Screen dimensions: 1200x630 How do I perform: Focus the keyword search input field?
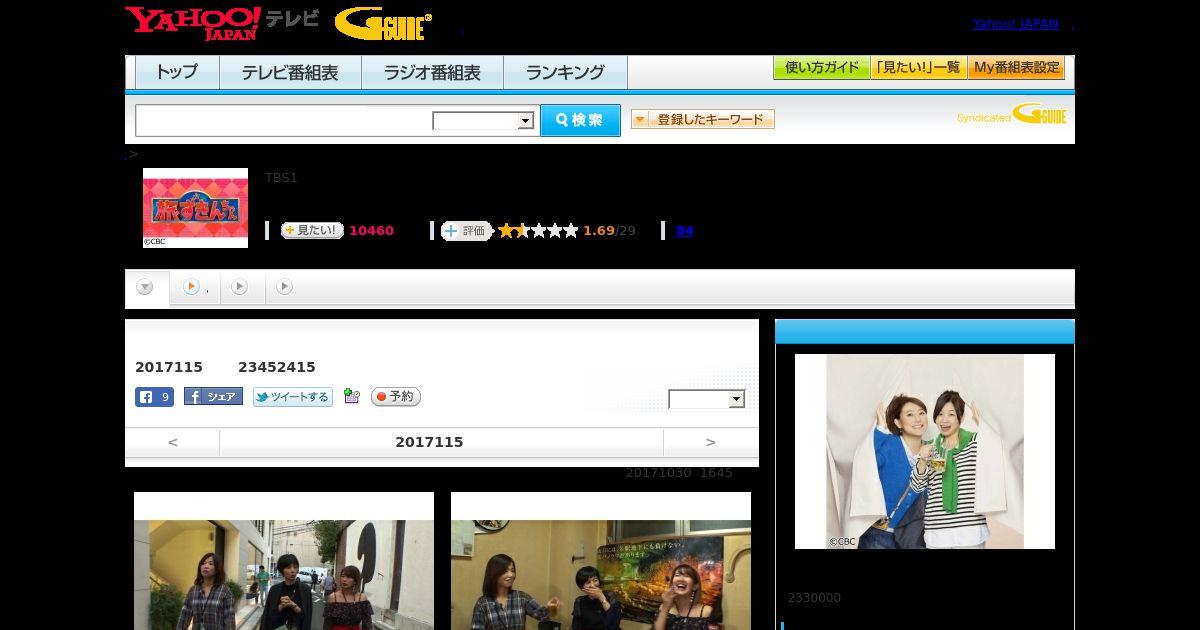(x=284, y=121)
